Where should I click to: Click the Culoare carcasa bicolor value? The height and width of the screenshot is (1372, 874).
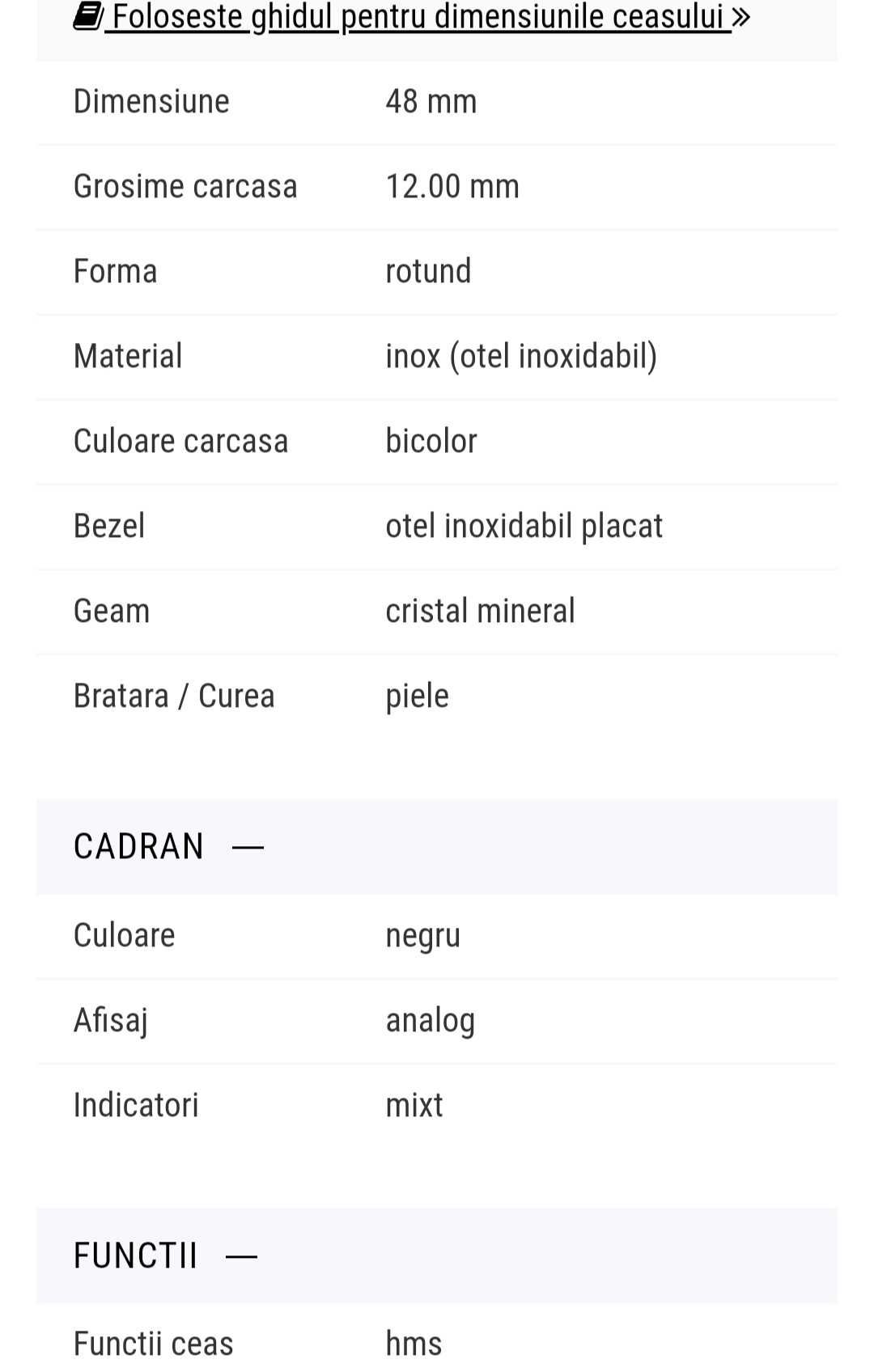click(x=431, y=441)
